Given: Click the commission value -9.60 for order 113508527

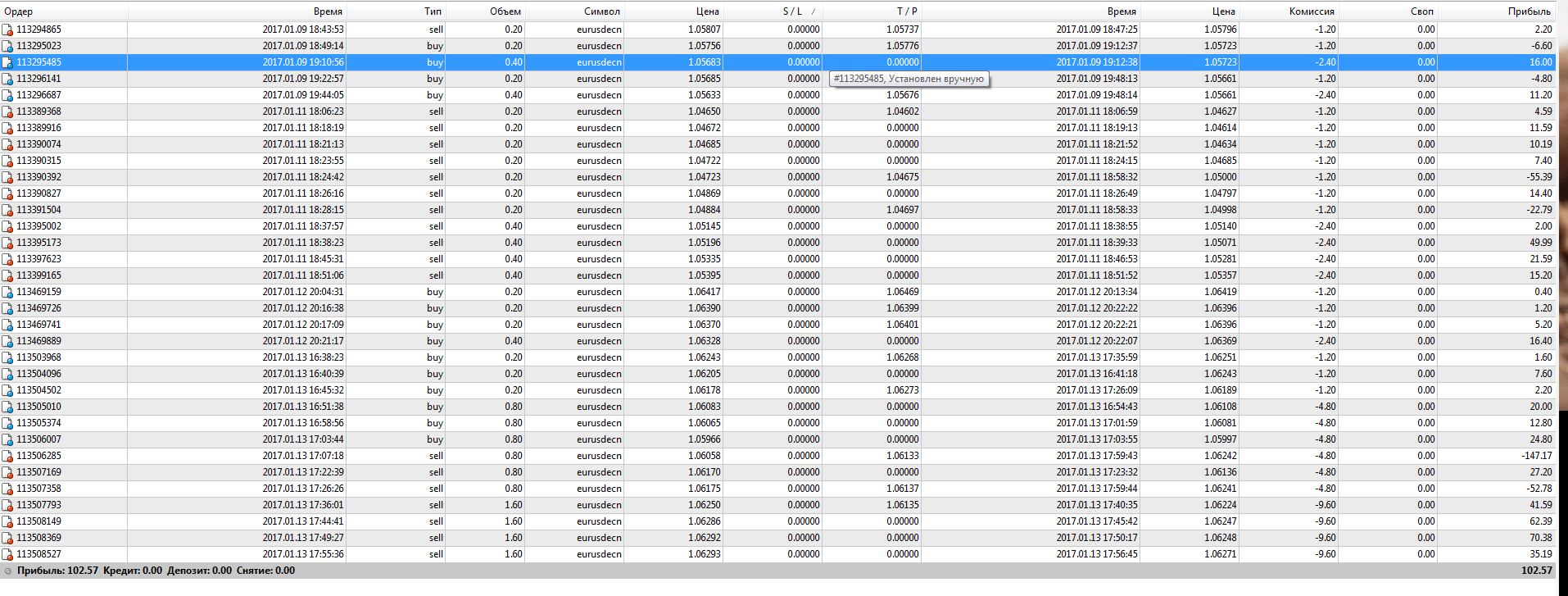Looking at the screenshot, I should (x=1326, y=554).
